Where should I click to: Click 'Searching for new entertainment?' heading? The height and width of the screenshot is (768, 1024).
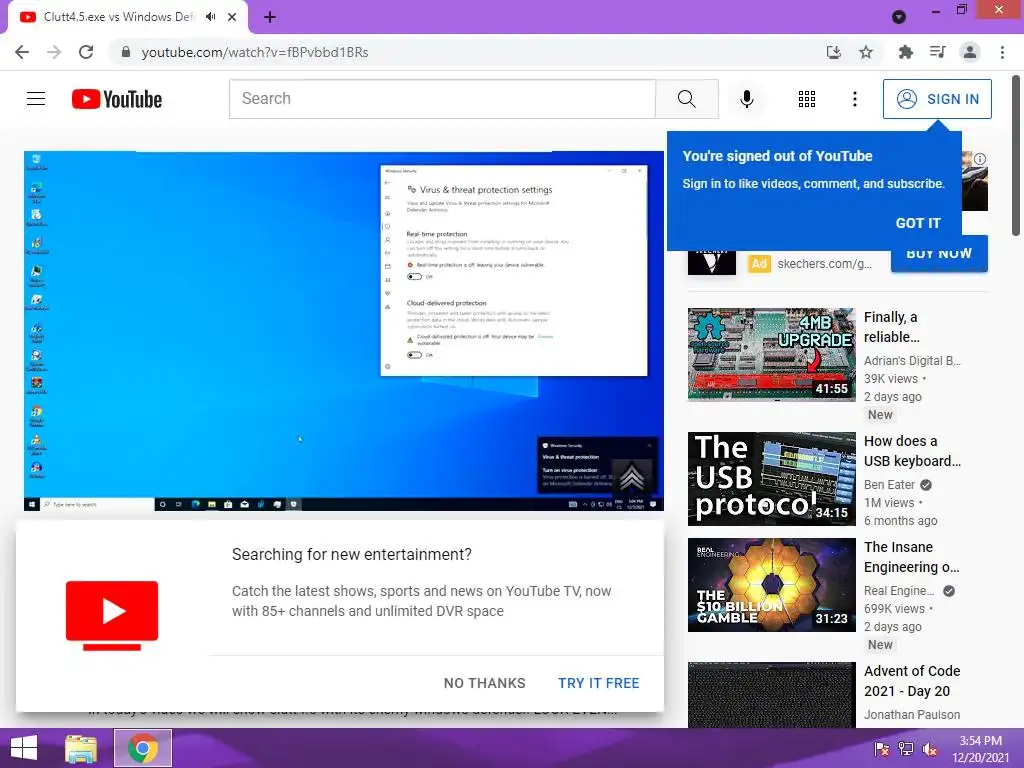(351, 554)
